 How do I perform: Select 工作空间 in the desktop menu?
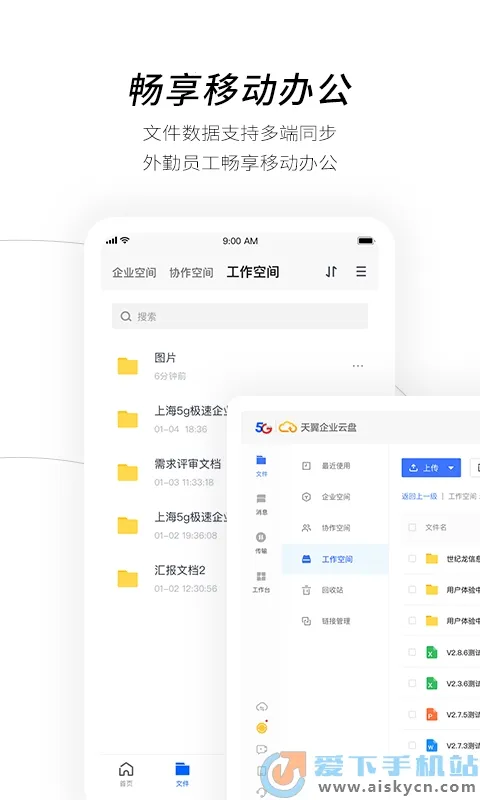335,559
